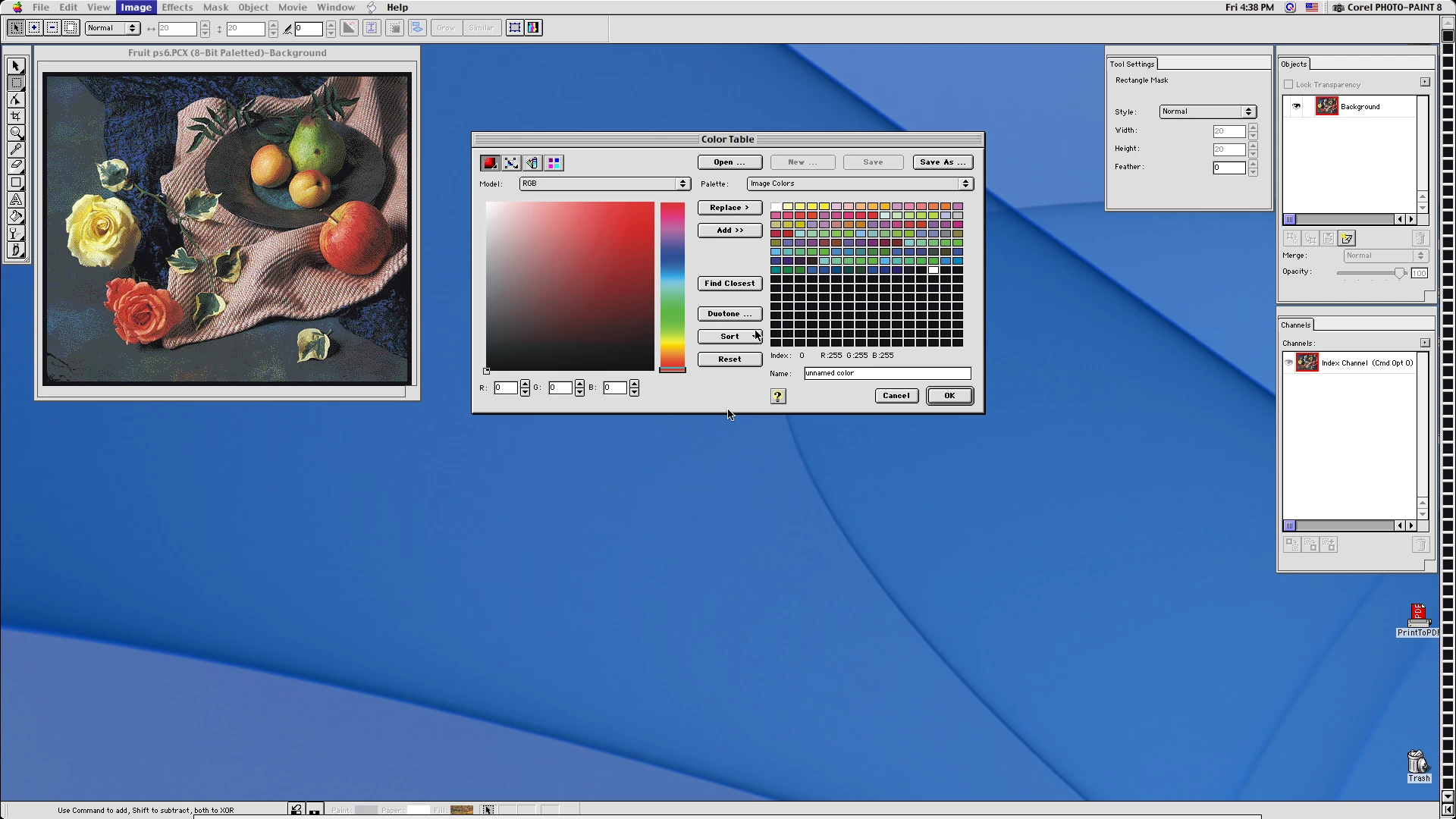Screen dimensions: 1456x819
Task: Select the Text tool
Action: click(16, 199)
